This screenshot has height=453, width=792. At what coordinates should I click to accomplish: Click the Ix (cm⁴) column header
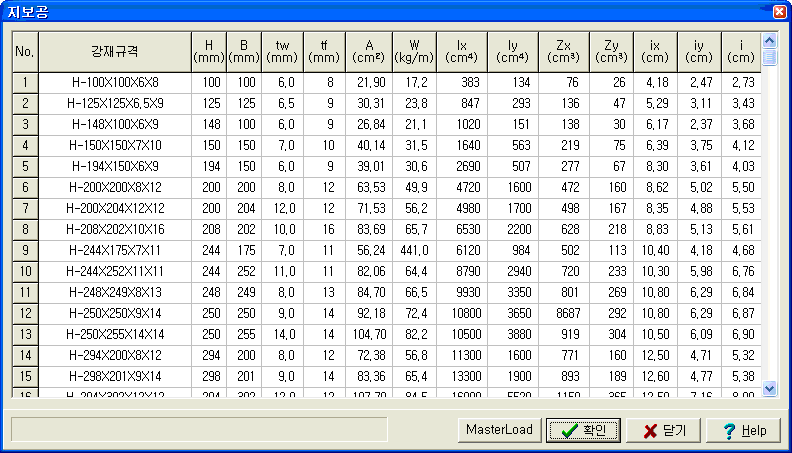(462, 52)
